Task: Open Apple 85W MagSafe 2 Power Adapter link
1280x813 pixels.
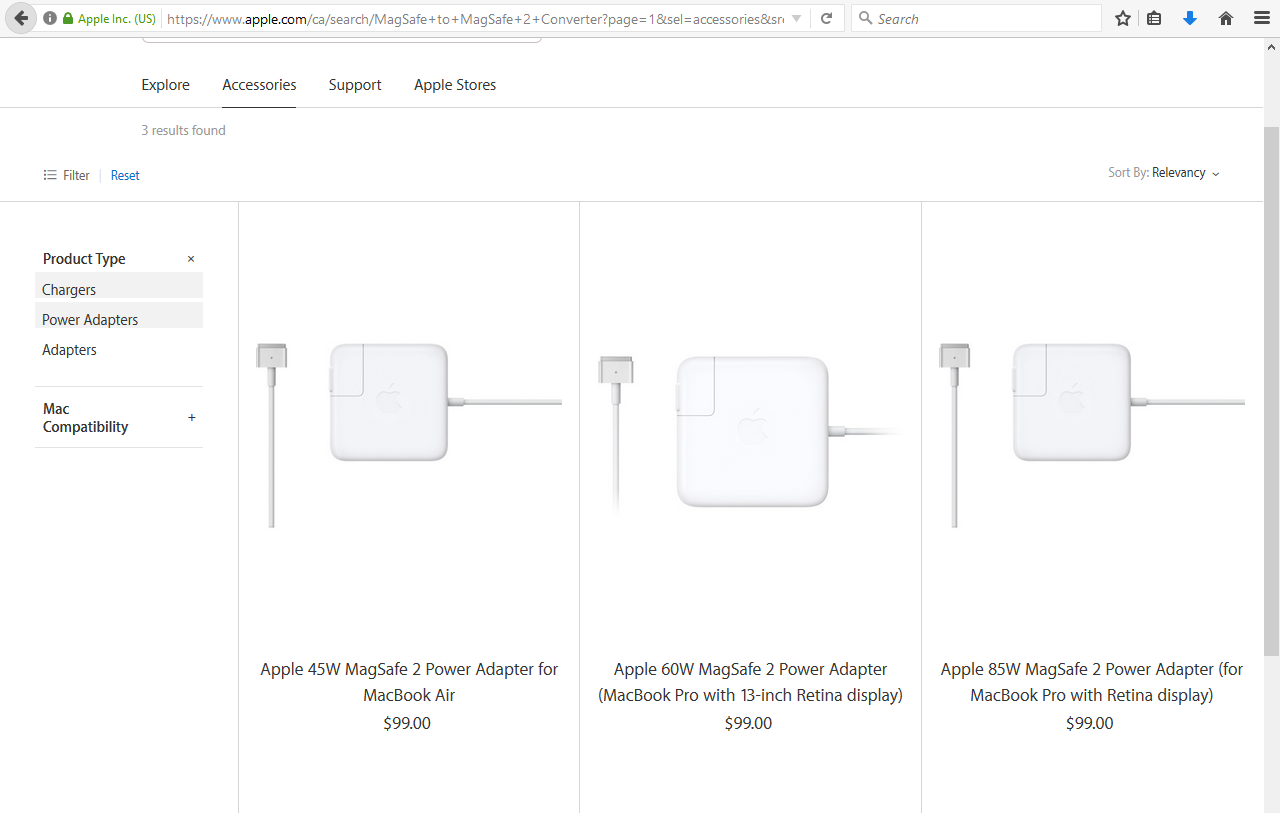Action: pos(1092,682)
